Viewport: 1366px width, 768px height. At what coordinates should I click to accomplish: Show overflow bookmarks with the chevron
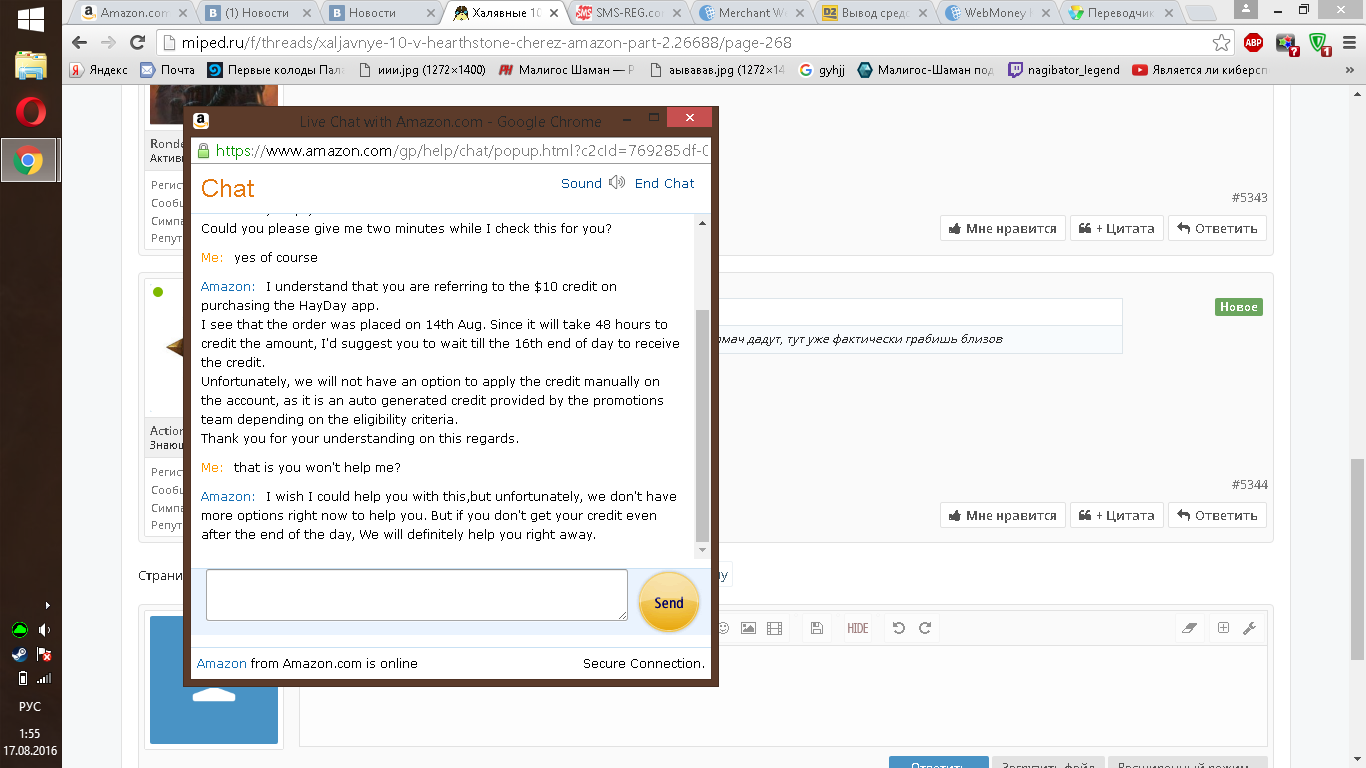click(x=1352, y=70)
